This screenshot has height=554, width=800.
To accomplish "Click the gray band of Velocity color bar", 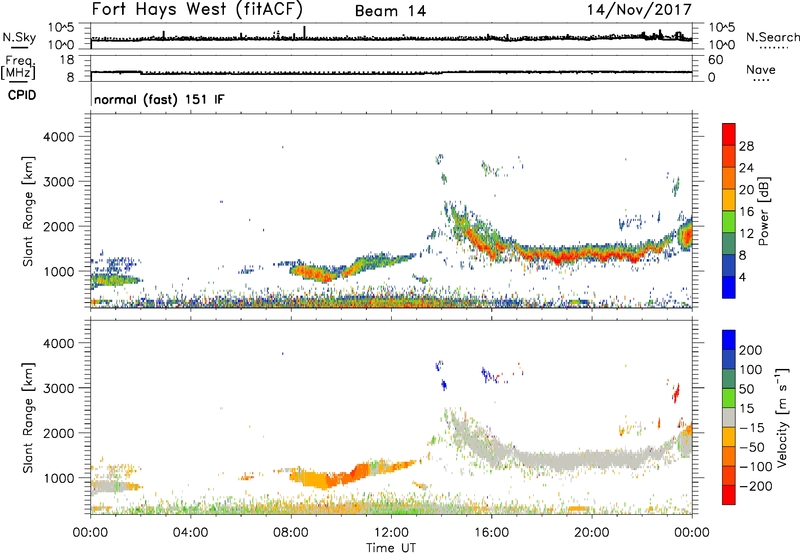I will coord(729,417).
